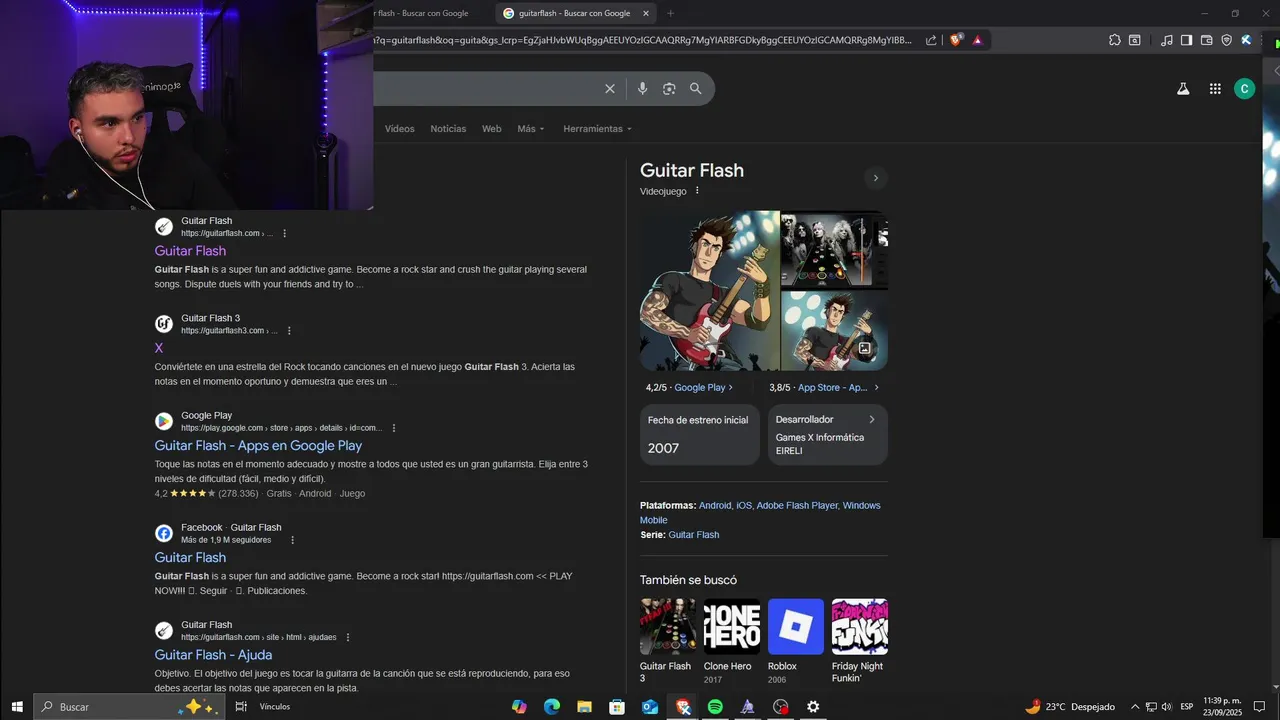Open knowledge panel Videojuego options dots
Viewport: 1280px width, 720px height.
click(697, 191)
